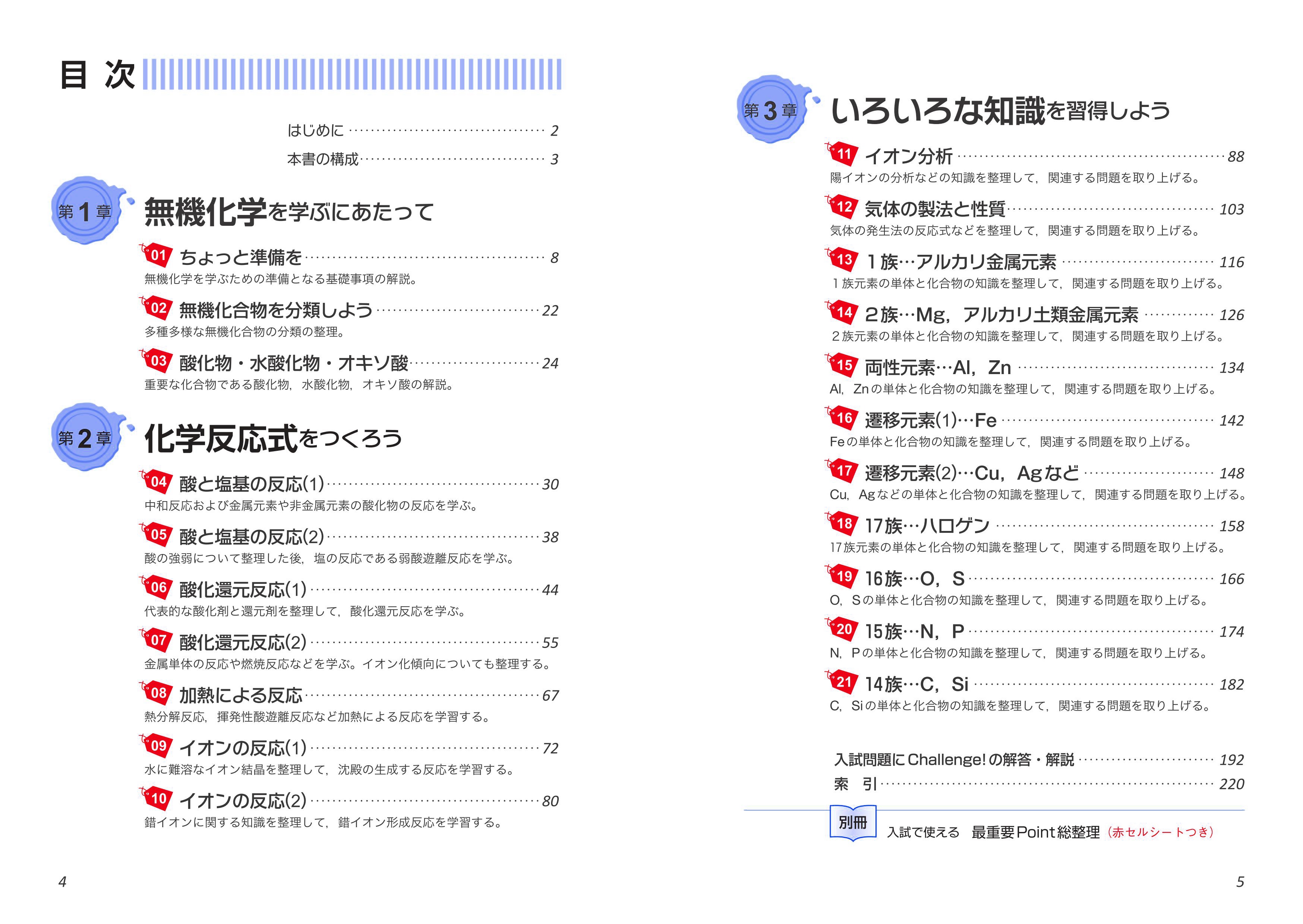1303x924 pixels.
Task: Click page number 192 for Challenge answers
Action: [x=1231, y=760]
